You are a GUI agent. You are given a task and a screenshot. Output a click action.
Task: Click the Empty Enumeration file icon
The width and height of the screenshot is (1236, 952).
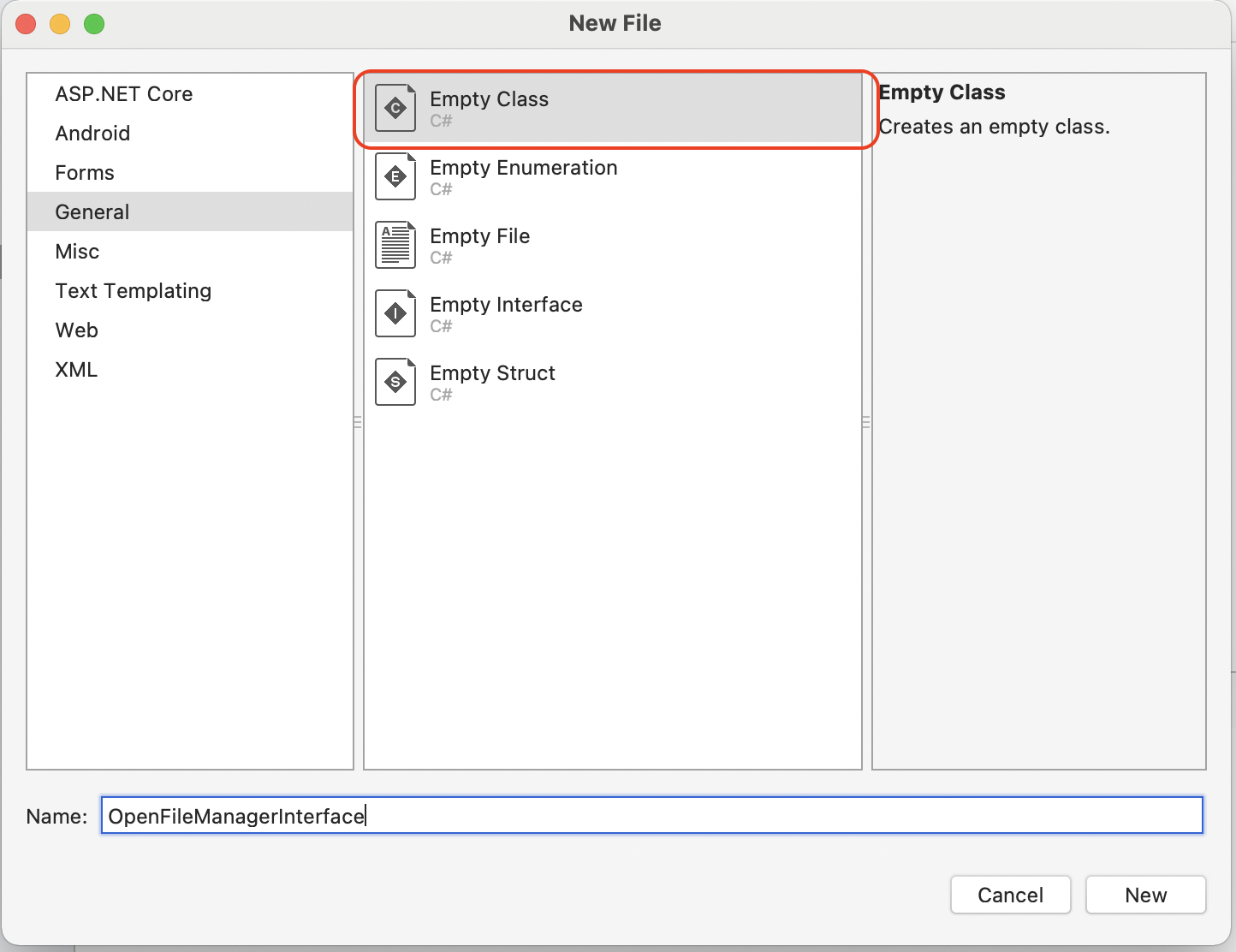395,176
